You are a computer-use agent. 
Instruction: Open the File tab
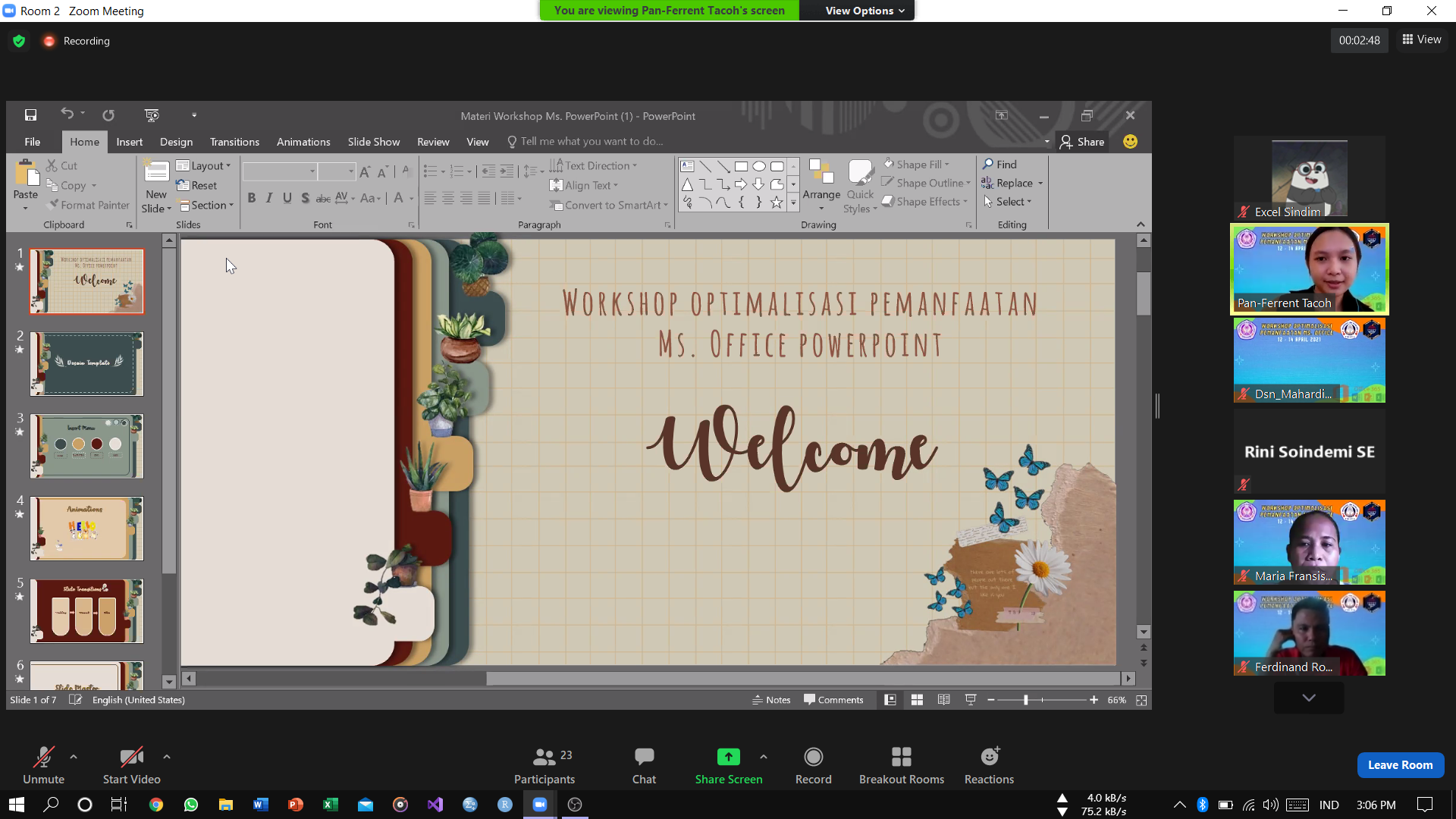[32, 142]
